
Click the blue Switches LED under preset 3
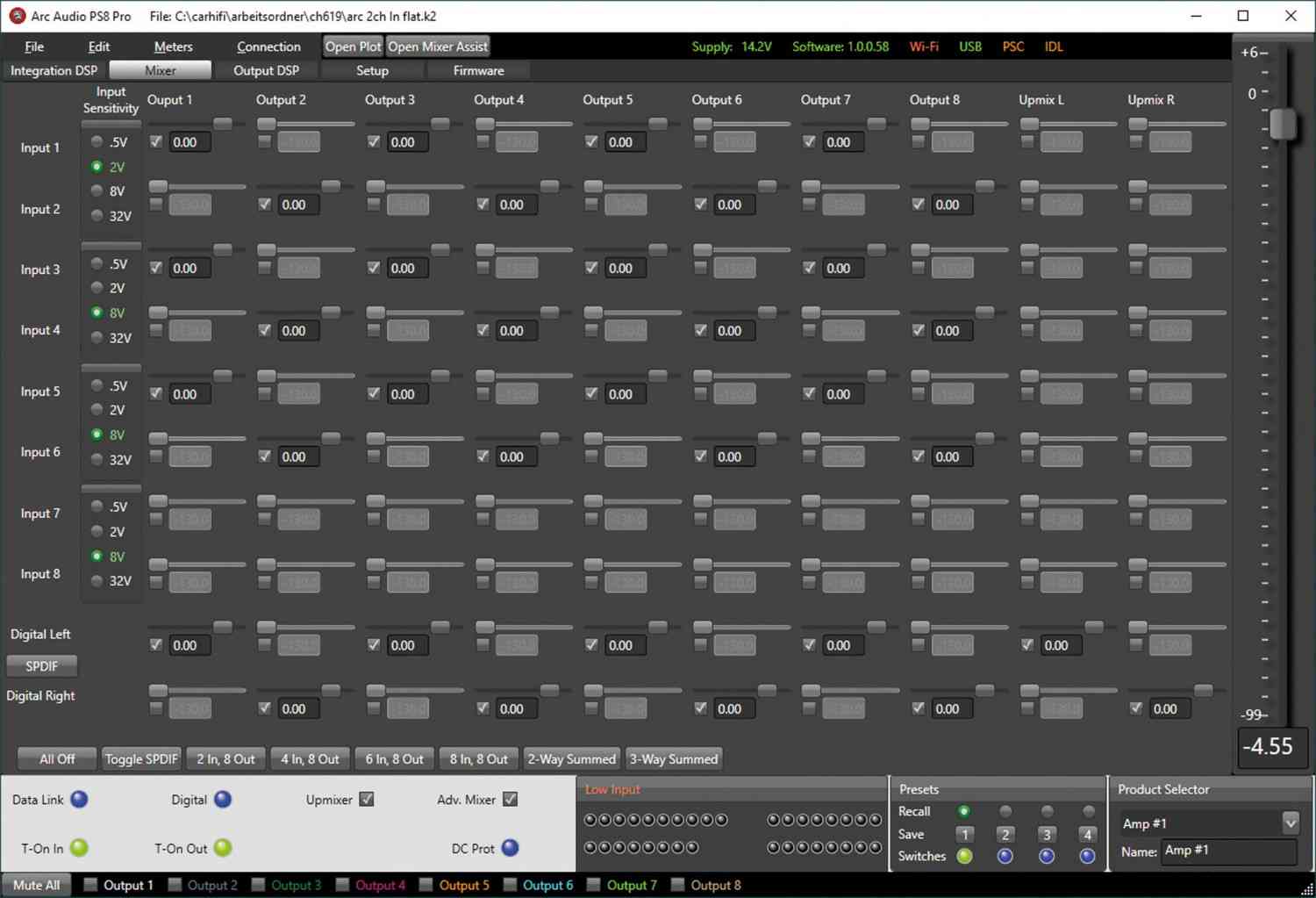(1047, 856)
